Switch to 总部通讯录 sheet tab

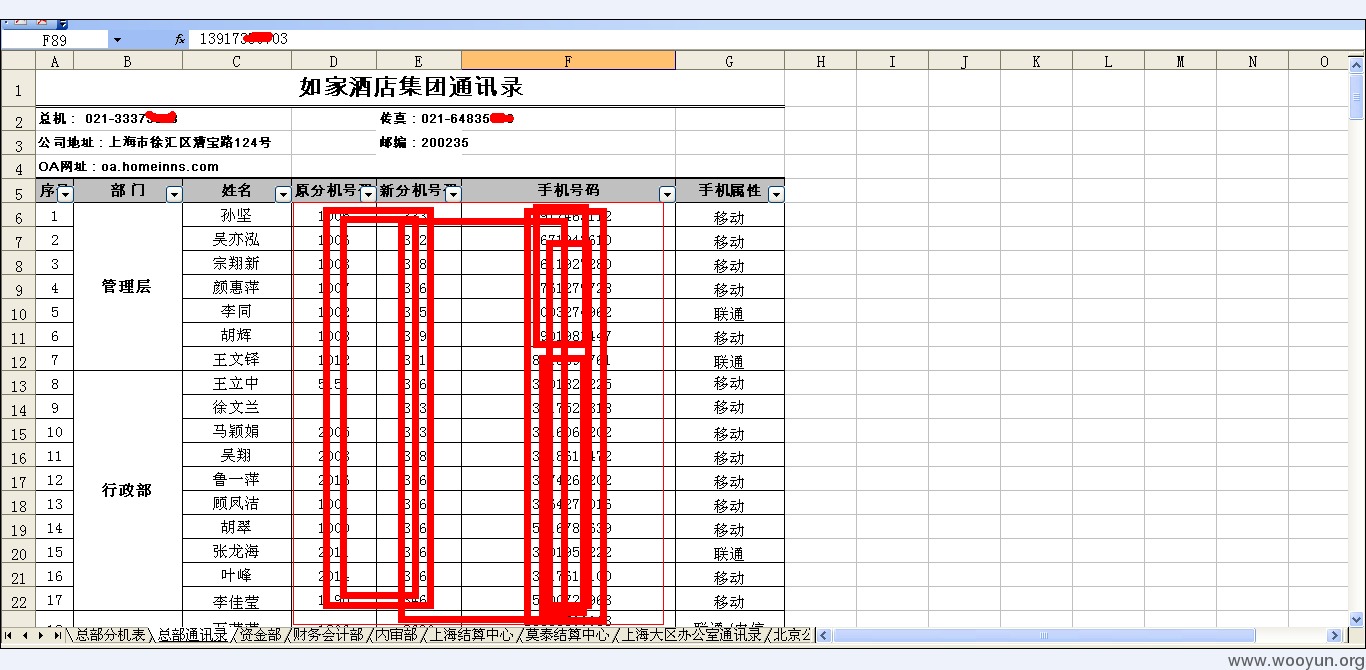click(192, 635)
